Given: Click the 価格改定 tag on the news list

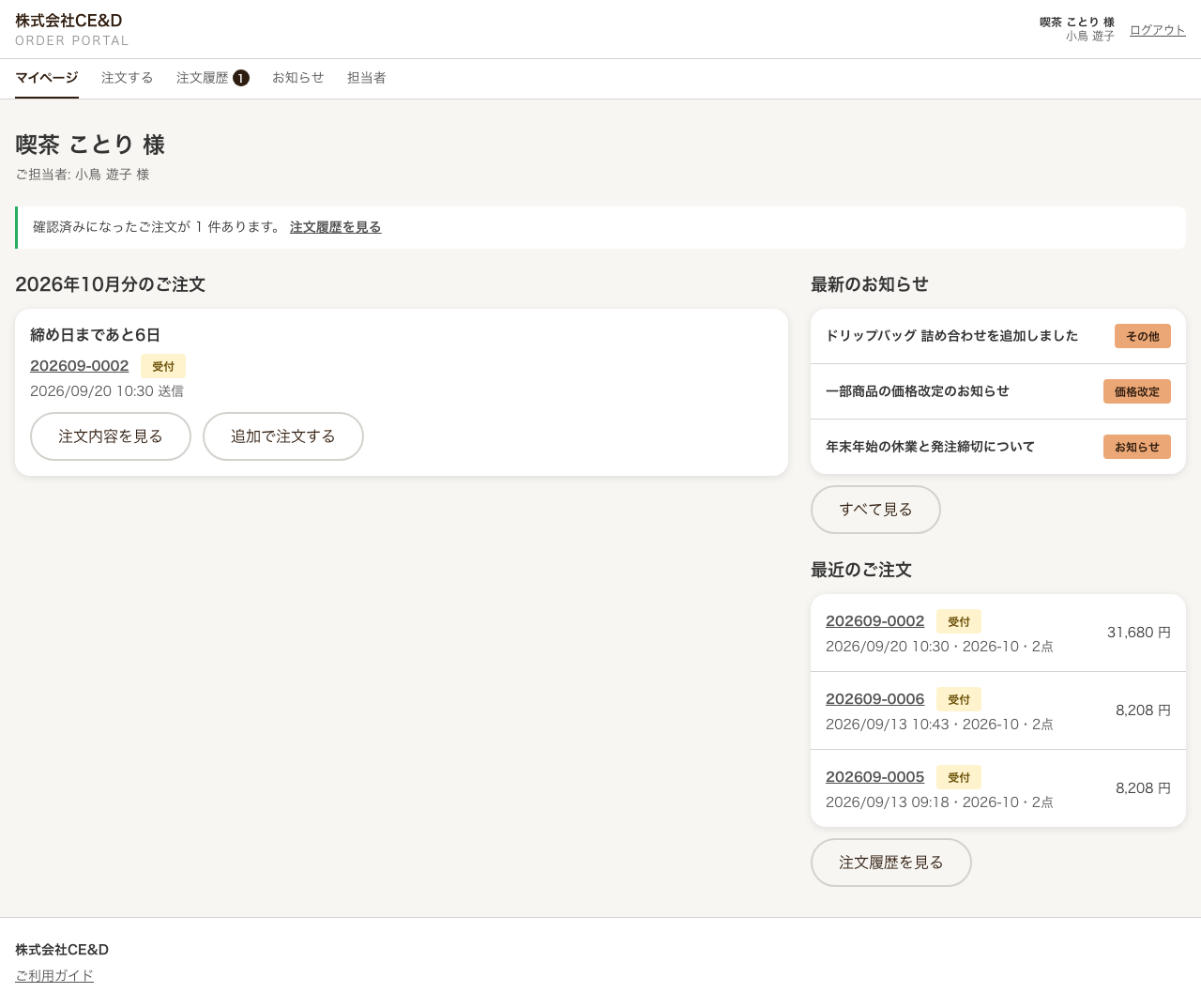Looking at the screenshot, I should point(1137,391).
